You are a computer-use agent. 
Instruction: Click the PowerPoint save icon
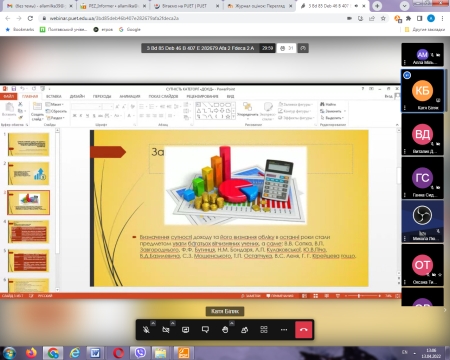click(14, 89)
